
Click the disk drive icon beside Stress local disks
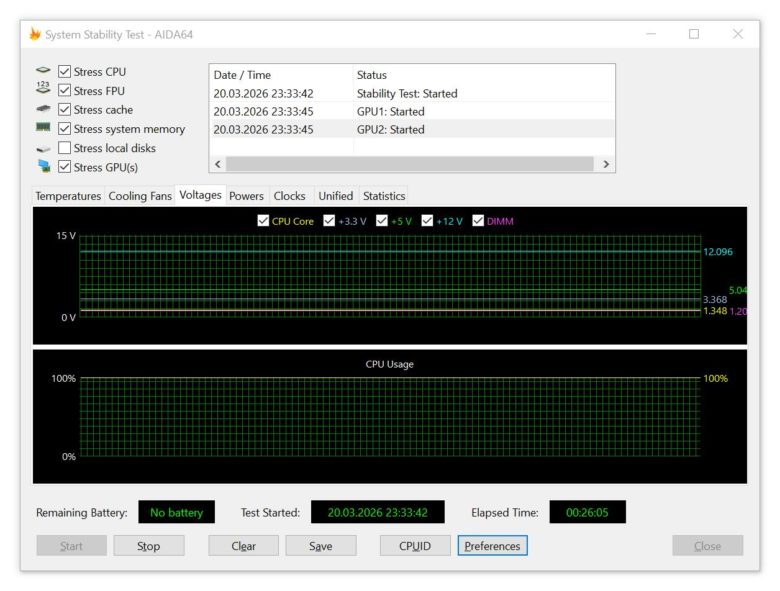point(43,148)
